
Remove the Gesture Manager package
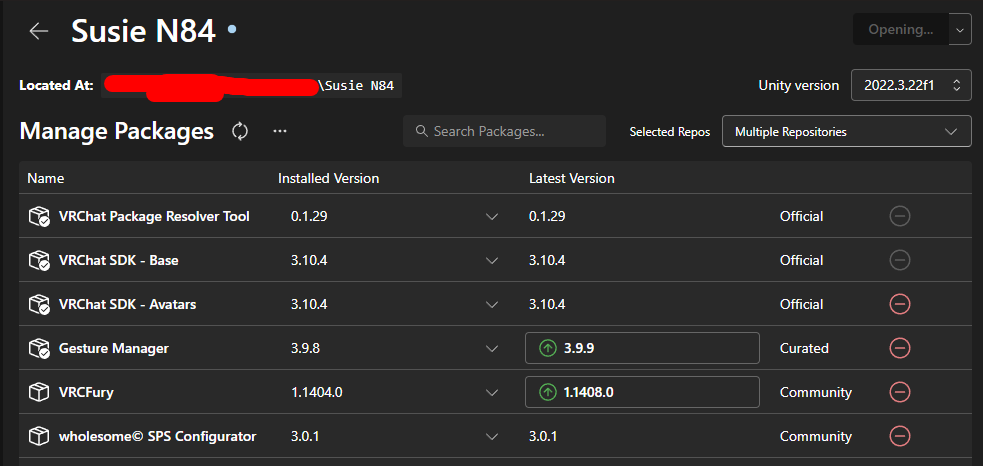click(900, 348)
